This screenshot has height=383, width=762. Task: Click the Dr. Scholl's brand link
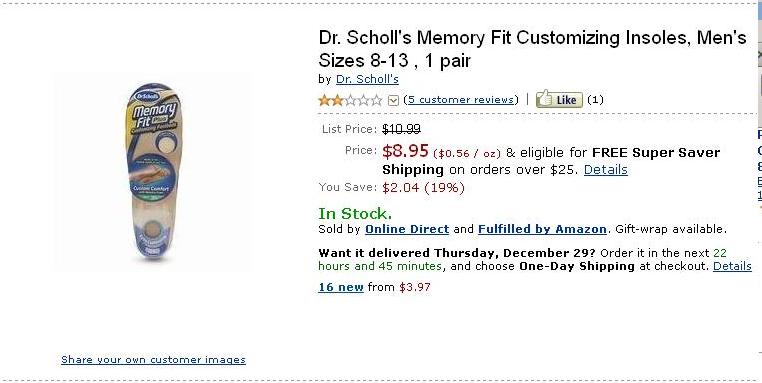point(367,79)
